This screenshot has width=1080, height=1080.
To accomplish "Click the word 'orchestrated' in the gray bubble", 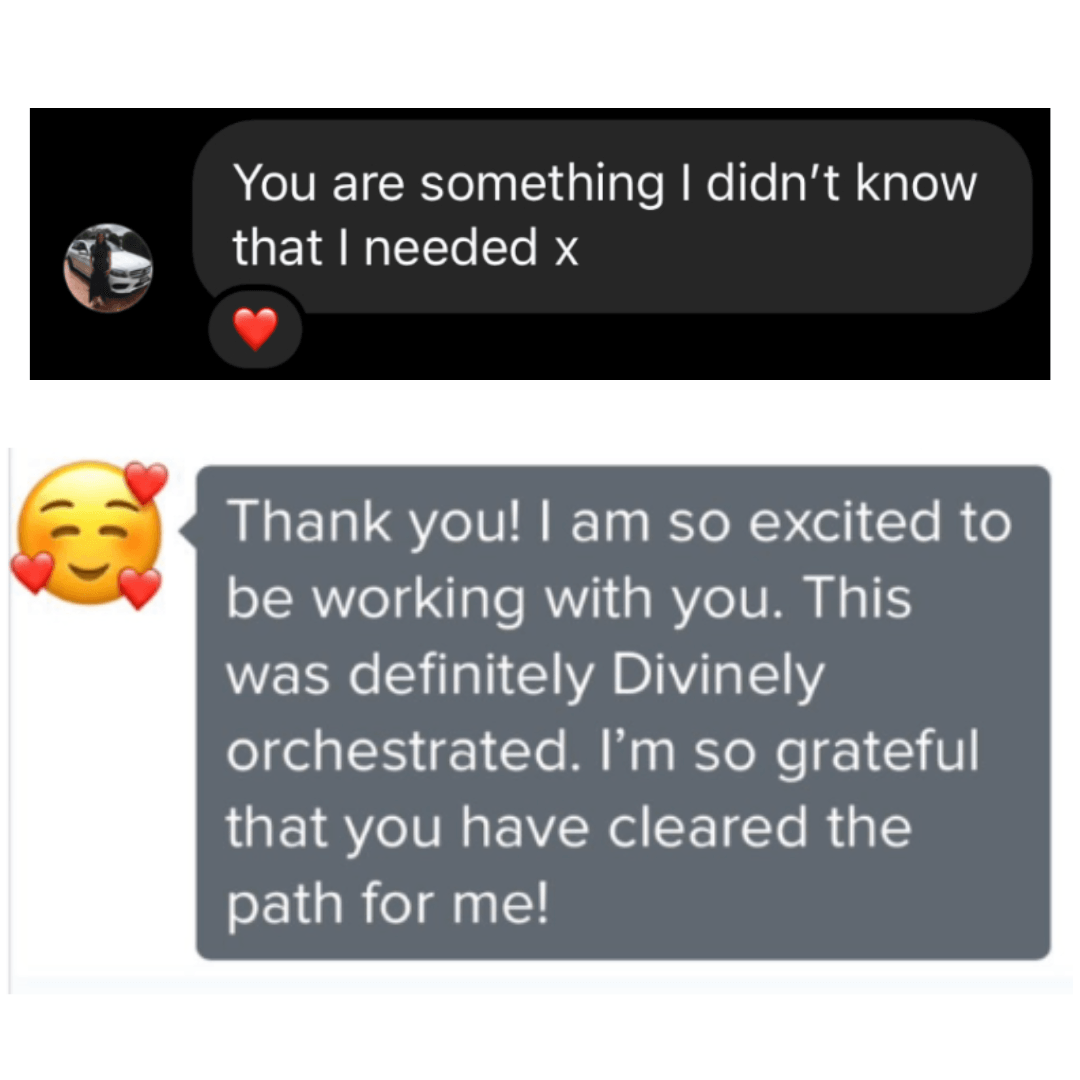I will 399,750.
